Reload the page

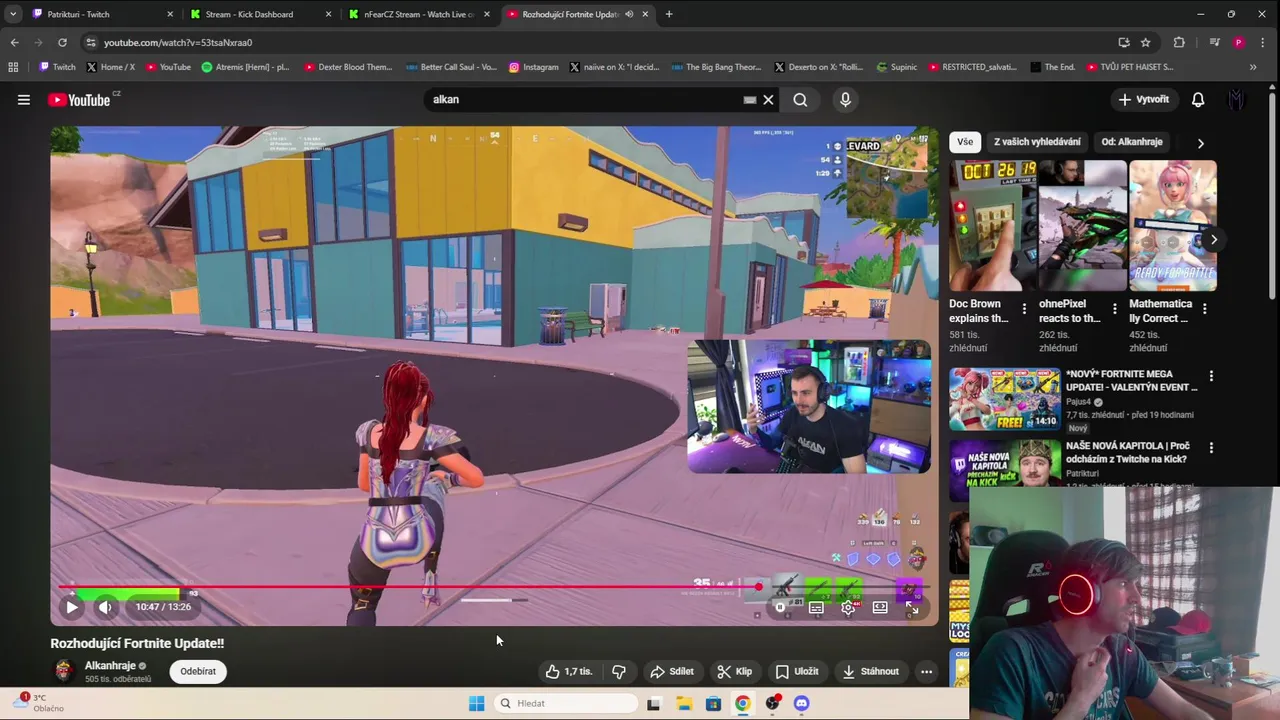pos(62,42)
